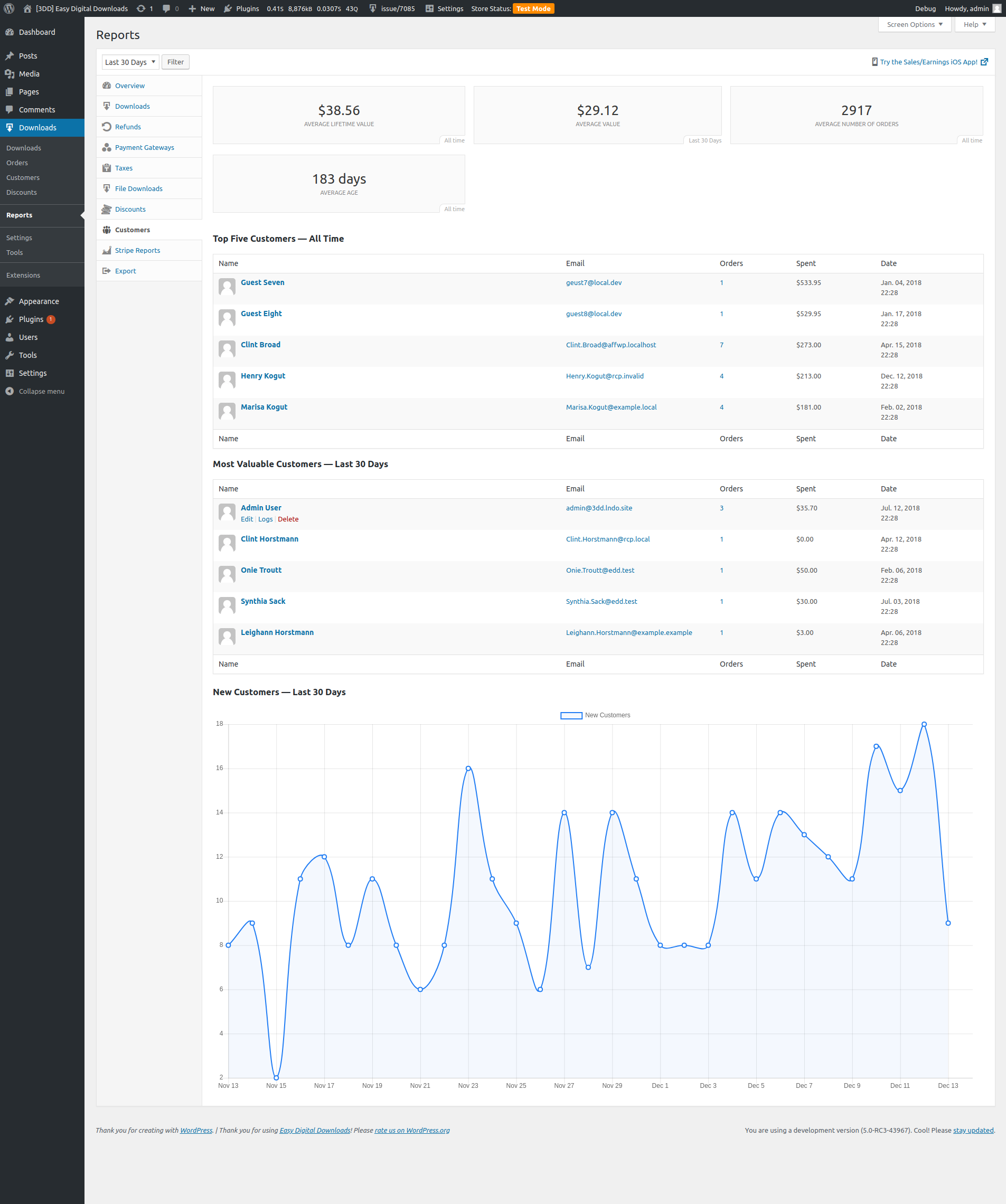Click the WordPress logo in admin bar
Viewport: 1006px width, 1204px height.
[8, 8]
